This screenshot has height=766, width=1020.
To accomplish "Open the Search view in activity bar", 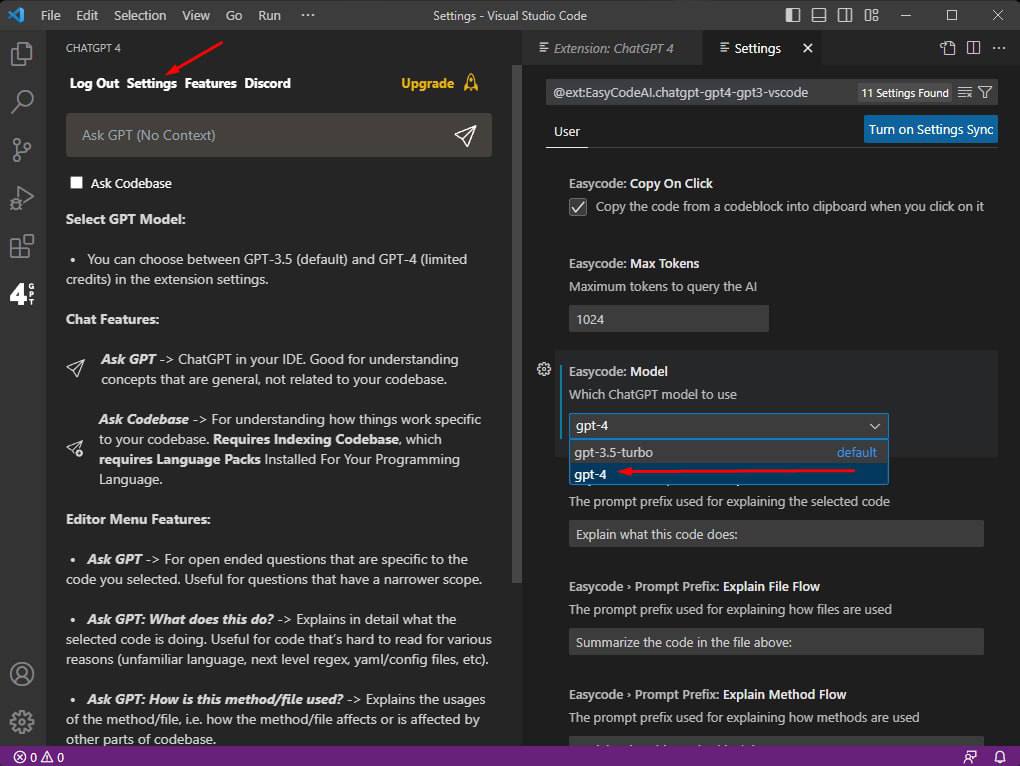I will coord(22,101).
